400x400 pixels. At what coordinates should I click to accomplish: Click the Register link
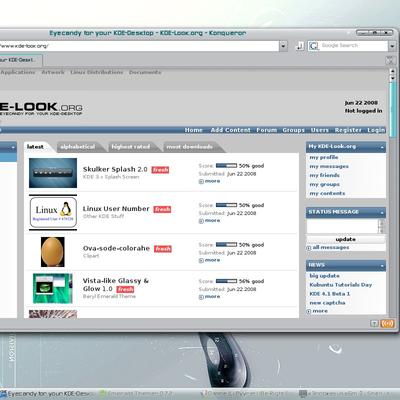coord(348,130)
